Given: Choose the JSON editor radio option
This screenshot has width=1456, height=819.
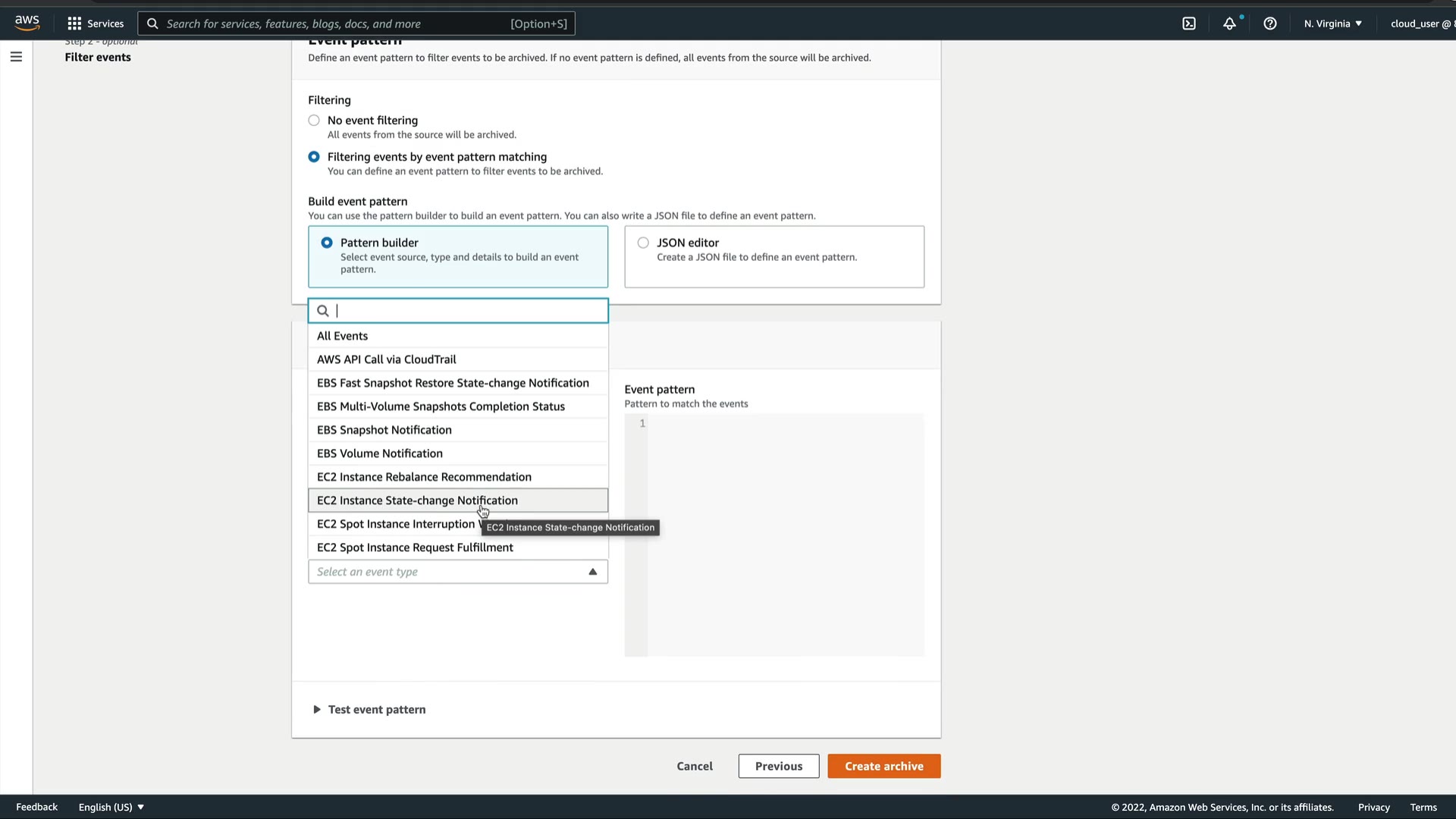Looking at the screenshot, I should [643, 243].
